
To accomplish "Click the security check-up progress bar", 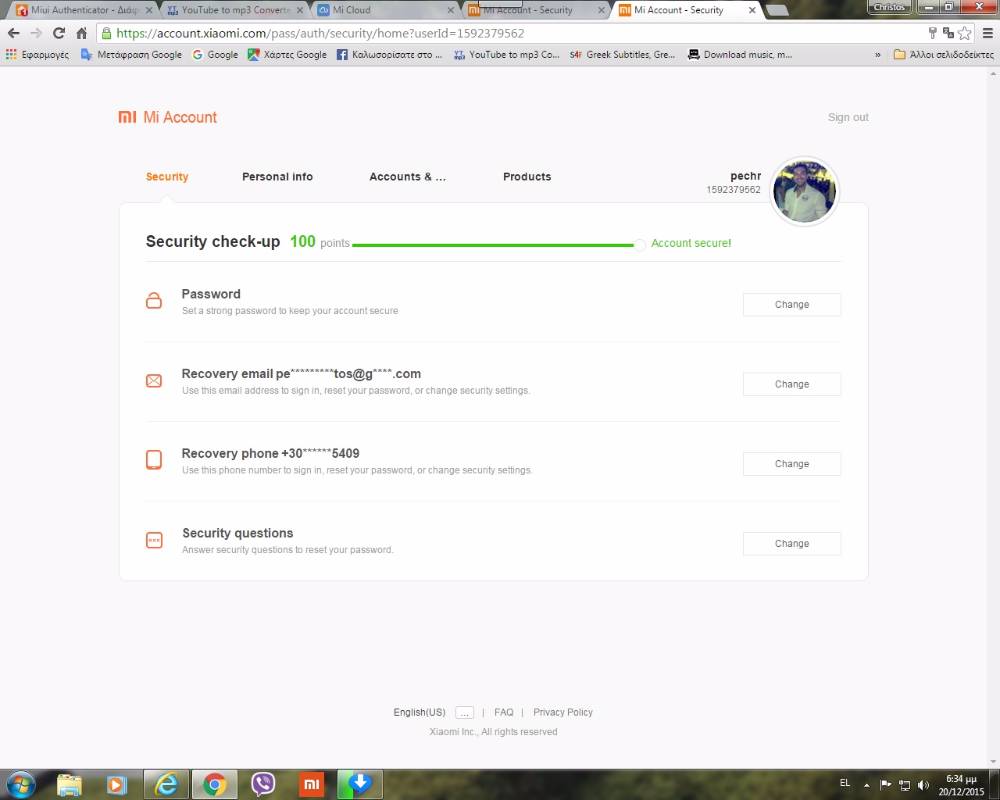I will coord(497,245).
